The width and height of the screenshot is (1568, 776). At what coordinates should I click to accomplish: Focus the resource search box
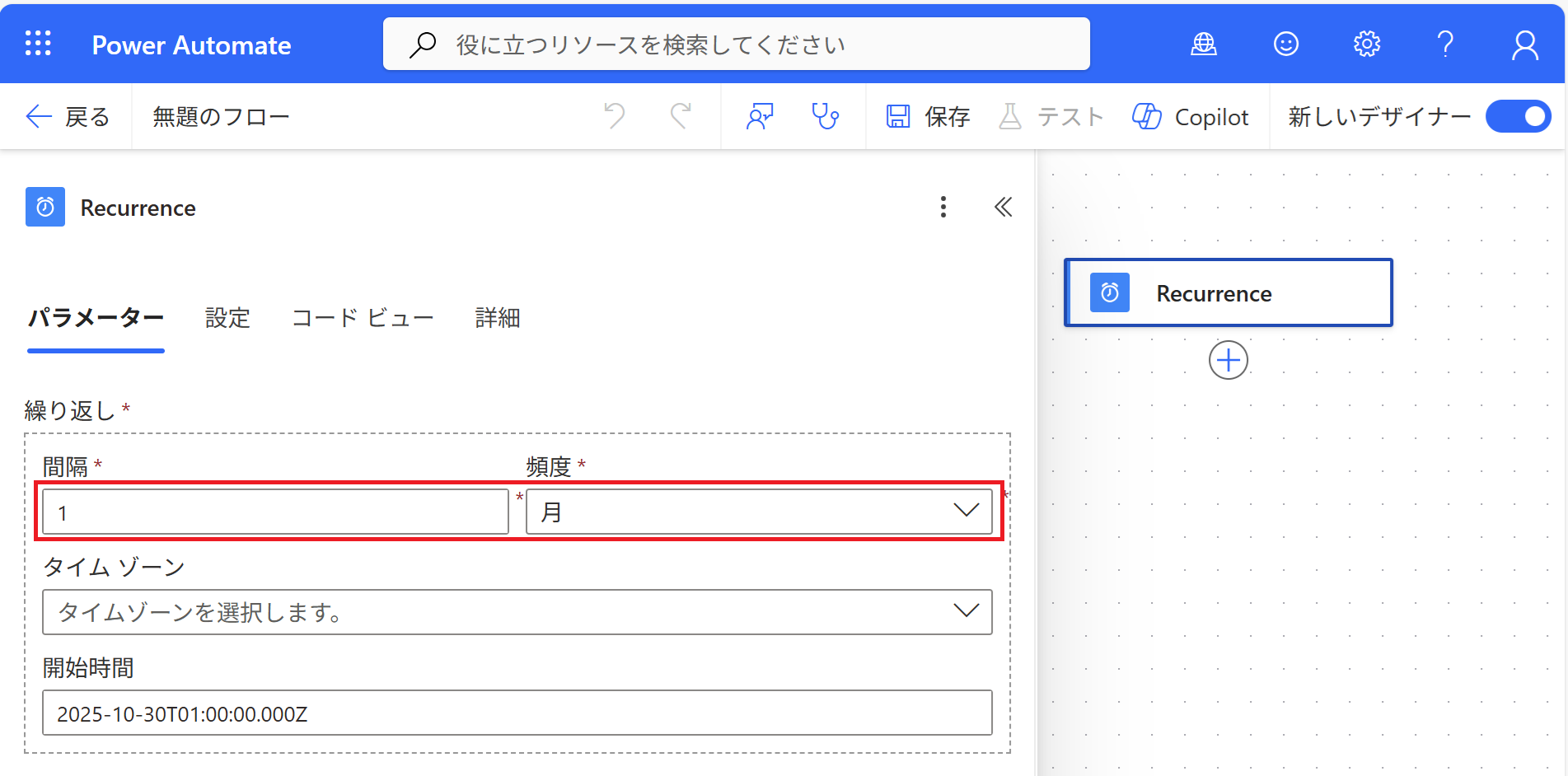tap(736, 44)
